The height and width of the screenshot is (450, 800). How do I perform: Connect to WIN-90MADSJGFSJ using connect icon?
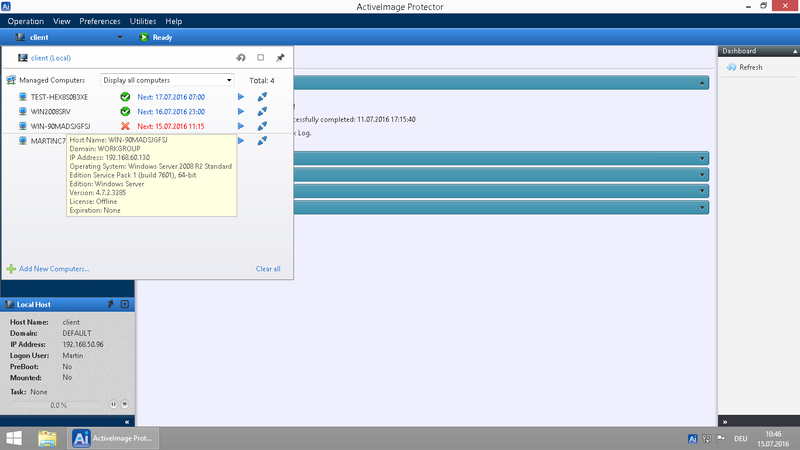pos(262,126)
